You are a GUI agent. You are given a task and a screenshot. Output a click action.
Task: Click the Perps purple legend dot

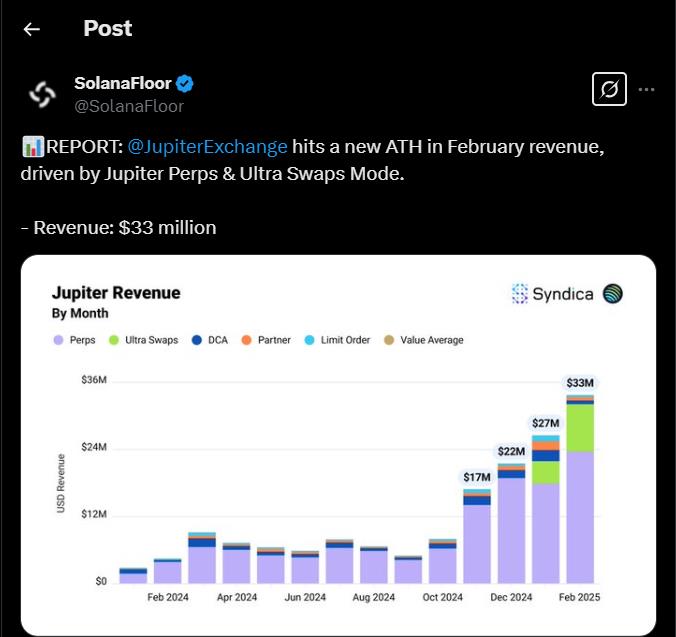coord(58,340)
